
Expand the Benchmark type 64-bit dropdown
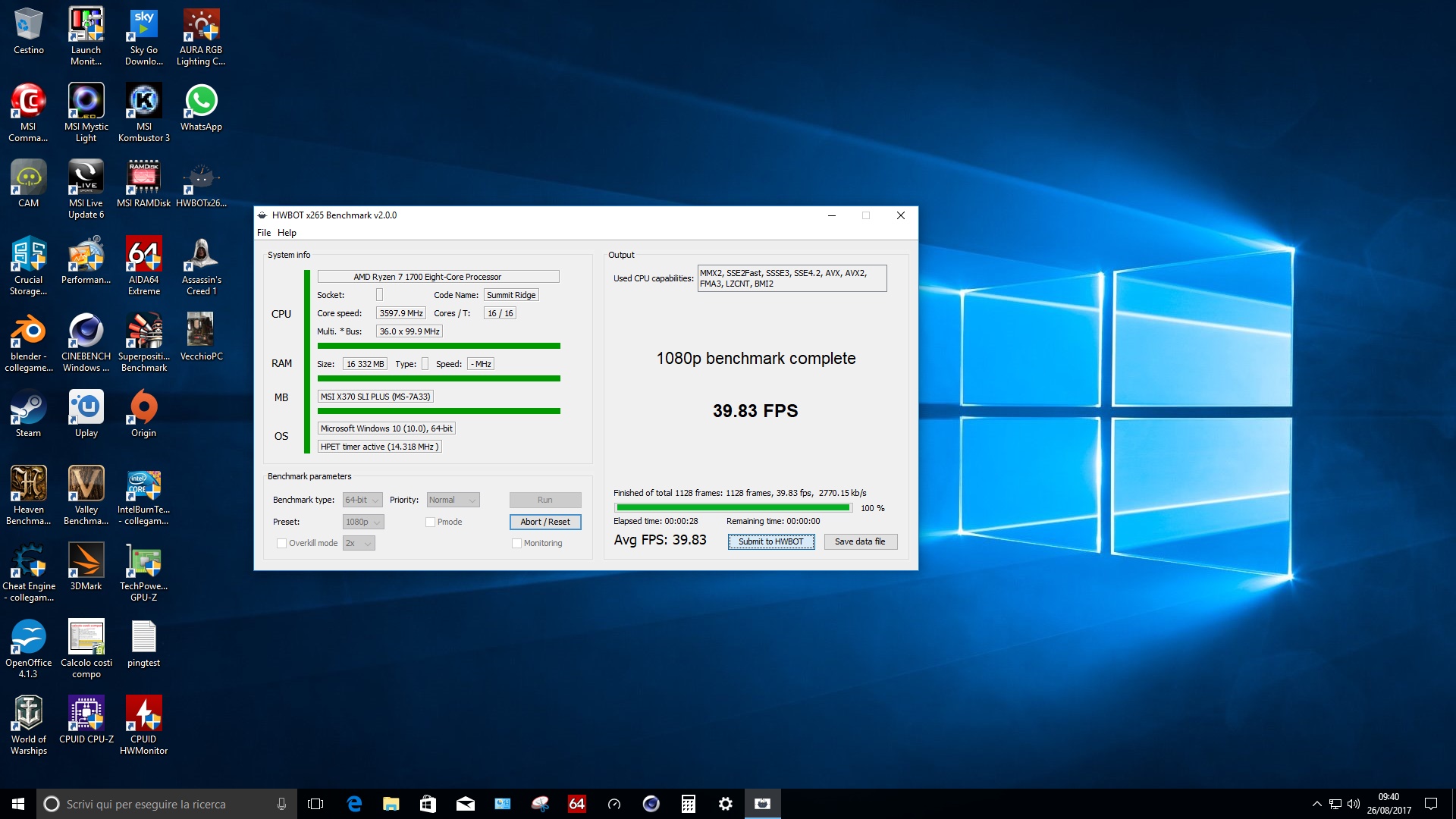[x=362, y=500]
